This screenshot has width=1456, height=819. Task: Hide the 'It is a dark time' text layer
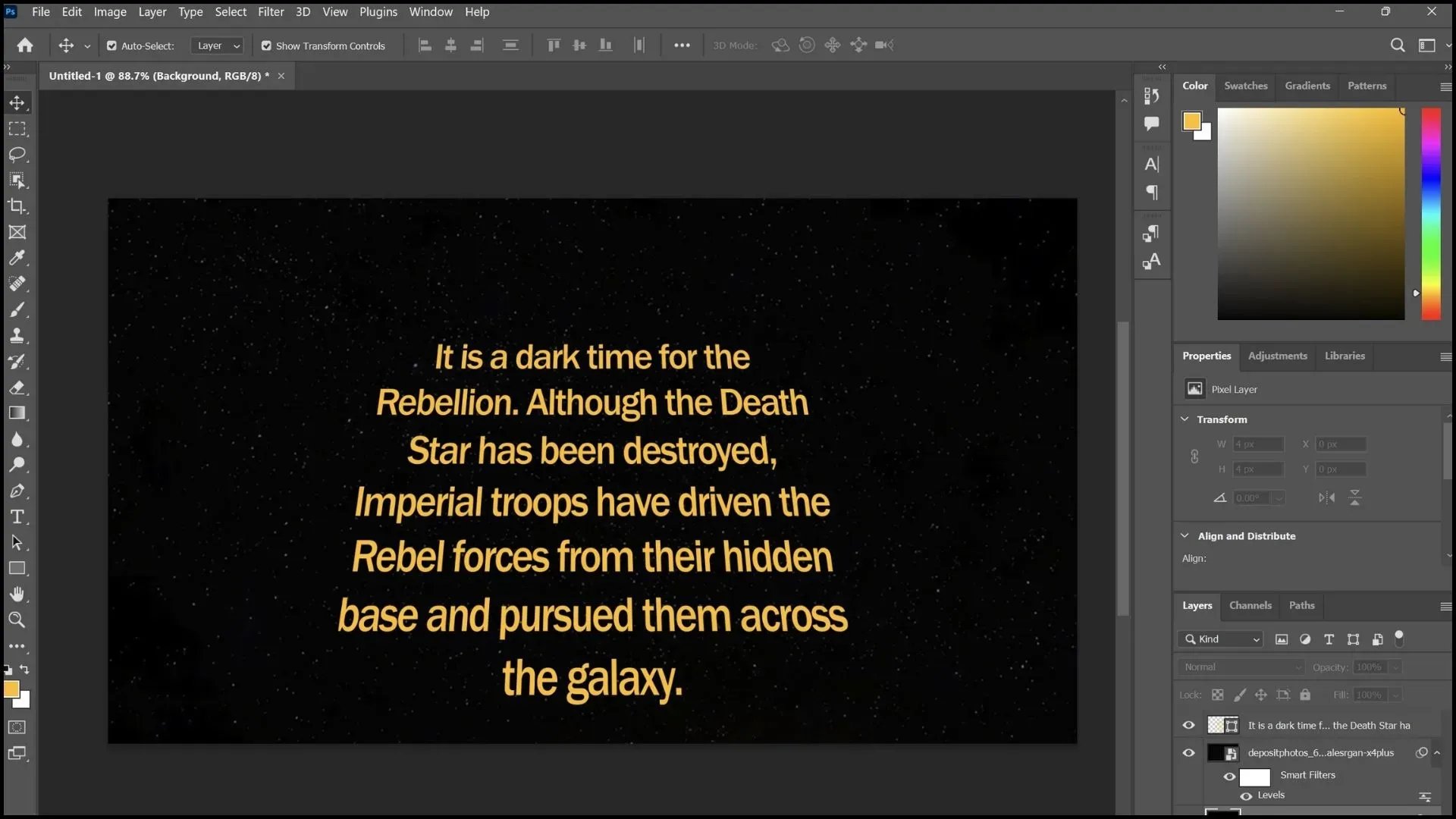click(1188, 725)
